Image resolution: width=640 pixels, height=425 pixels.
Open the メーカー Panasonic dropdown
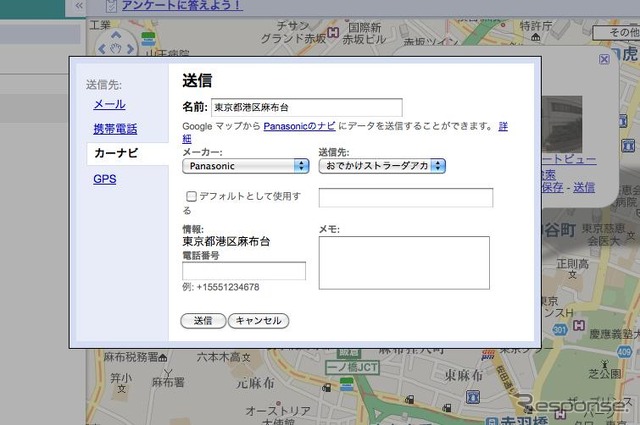point(246,166)
